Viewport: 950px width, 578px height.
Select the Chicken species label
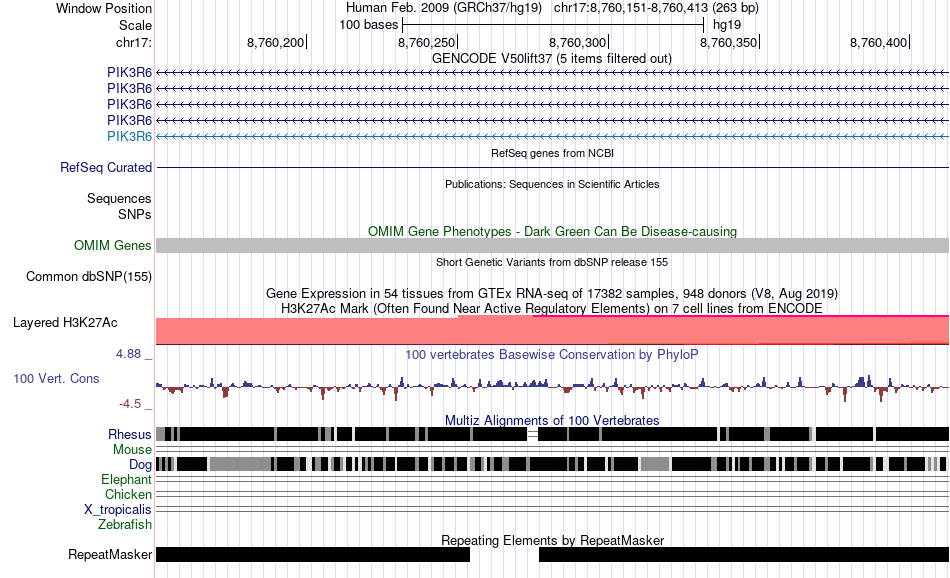128,494
